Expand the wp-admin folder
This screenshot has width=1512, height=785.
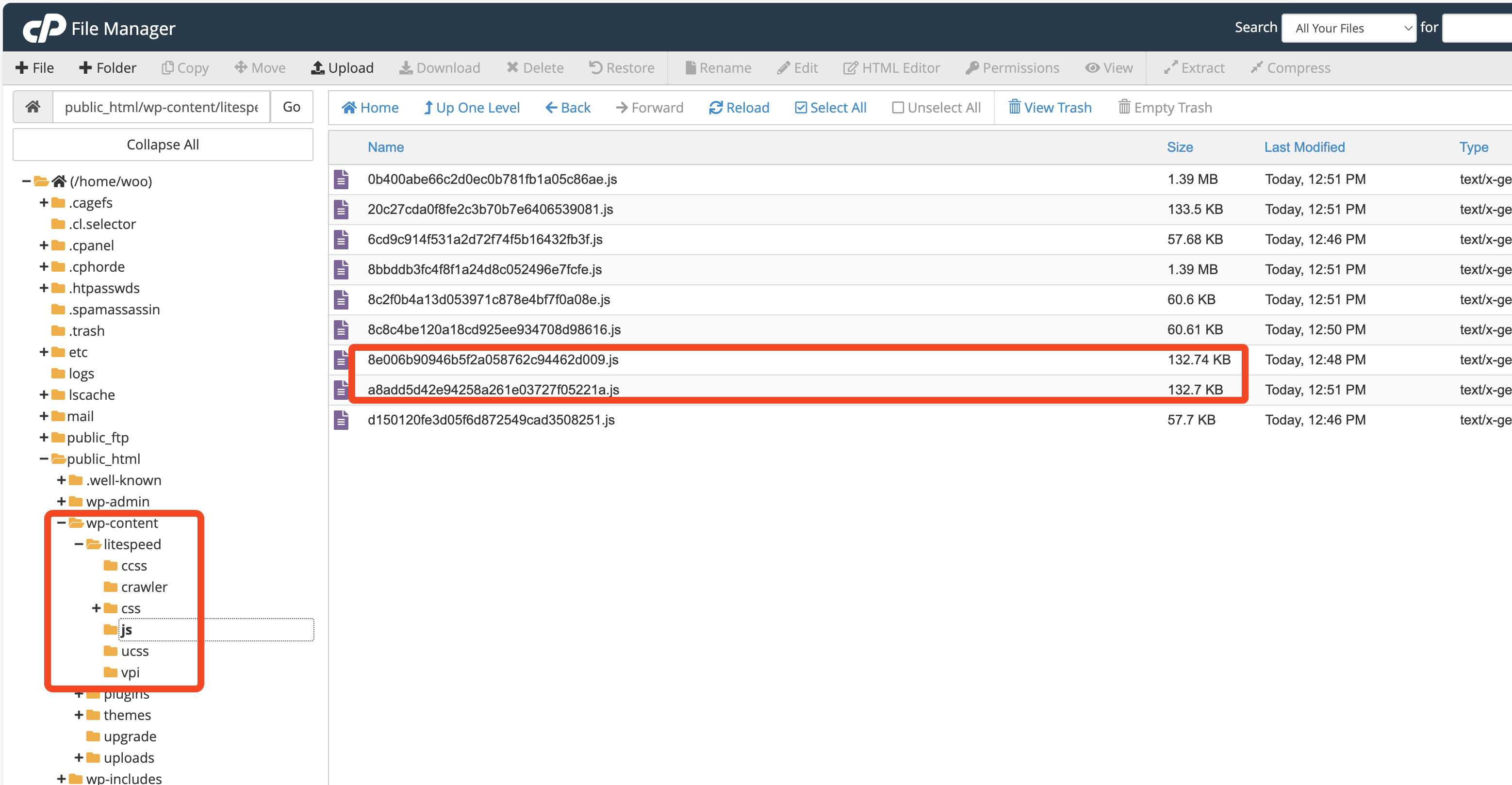(x=61, y=502)
